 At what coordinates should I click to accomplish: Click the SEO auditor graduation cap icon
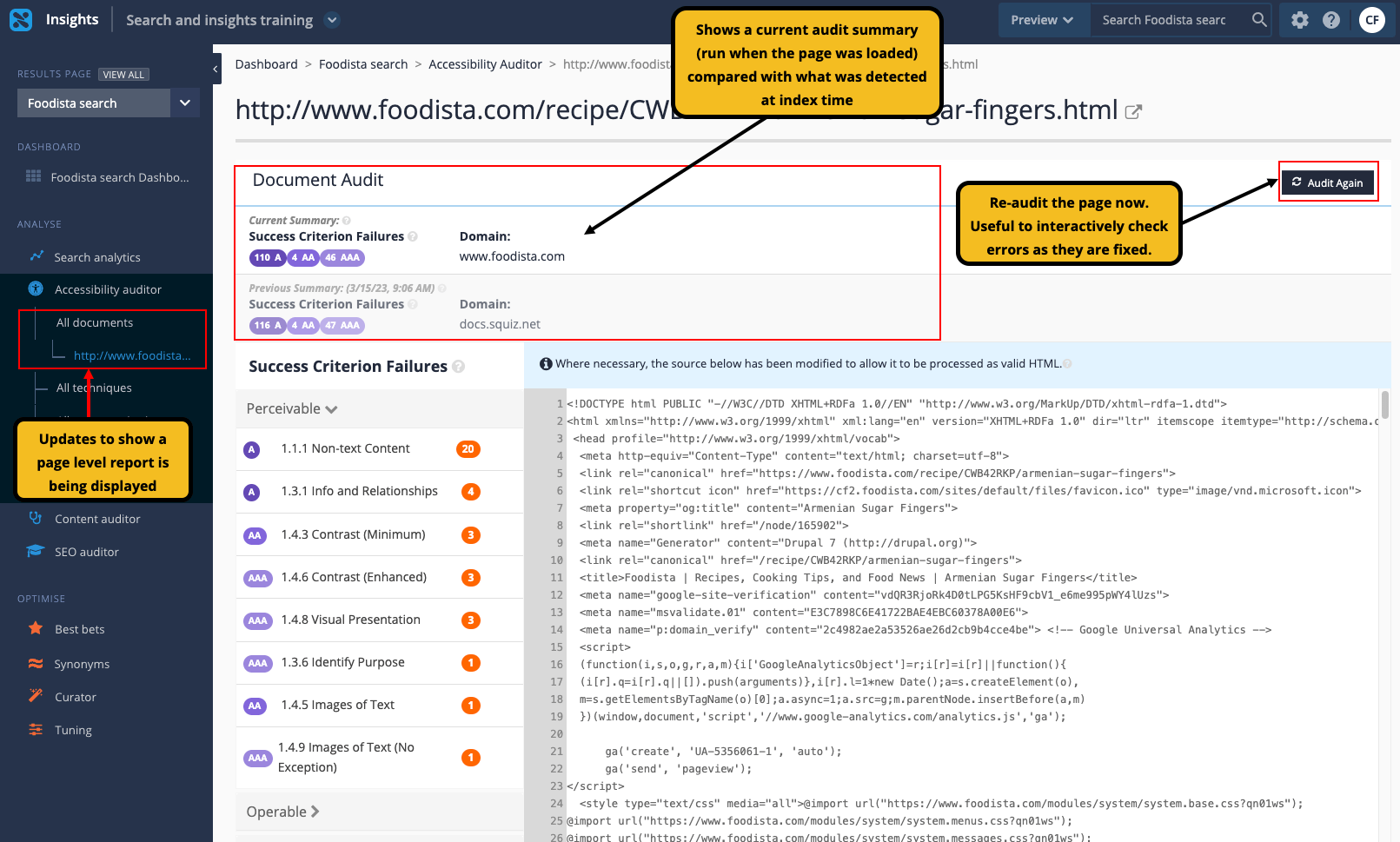click(36, 551)
